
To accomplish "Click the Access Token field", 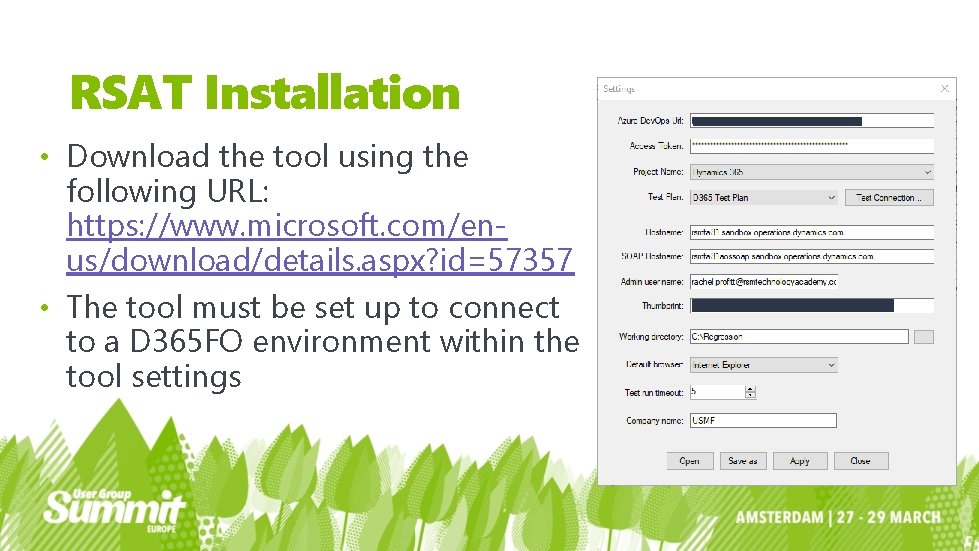I will point(812,145).
